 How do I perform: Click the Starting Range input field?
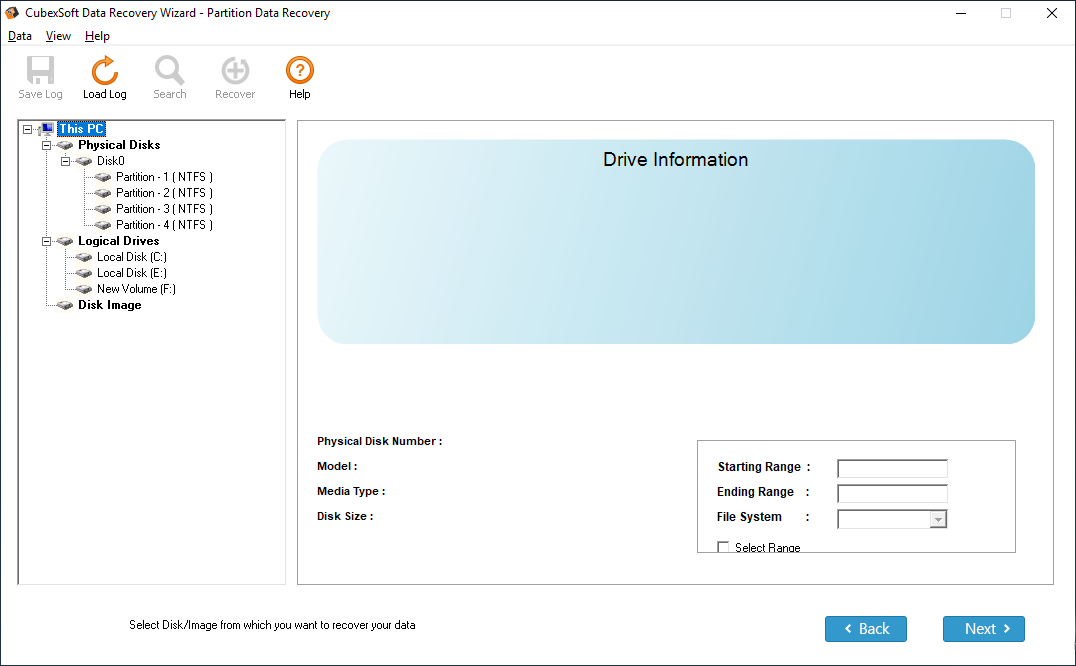(x=891, y=469)
